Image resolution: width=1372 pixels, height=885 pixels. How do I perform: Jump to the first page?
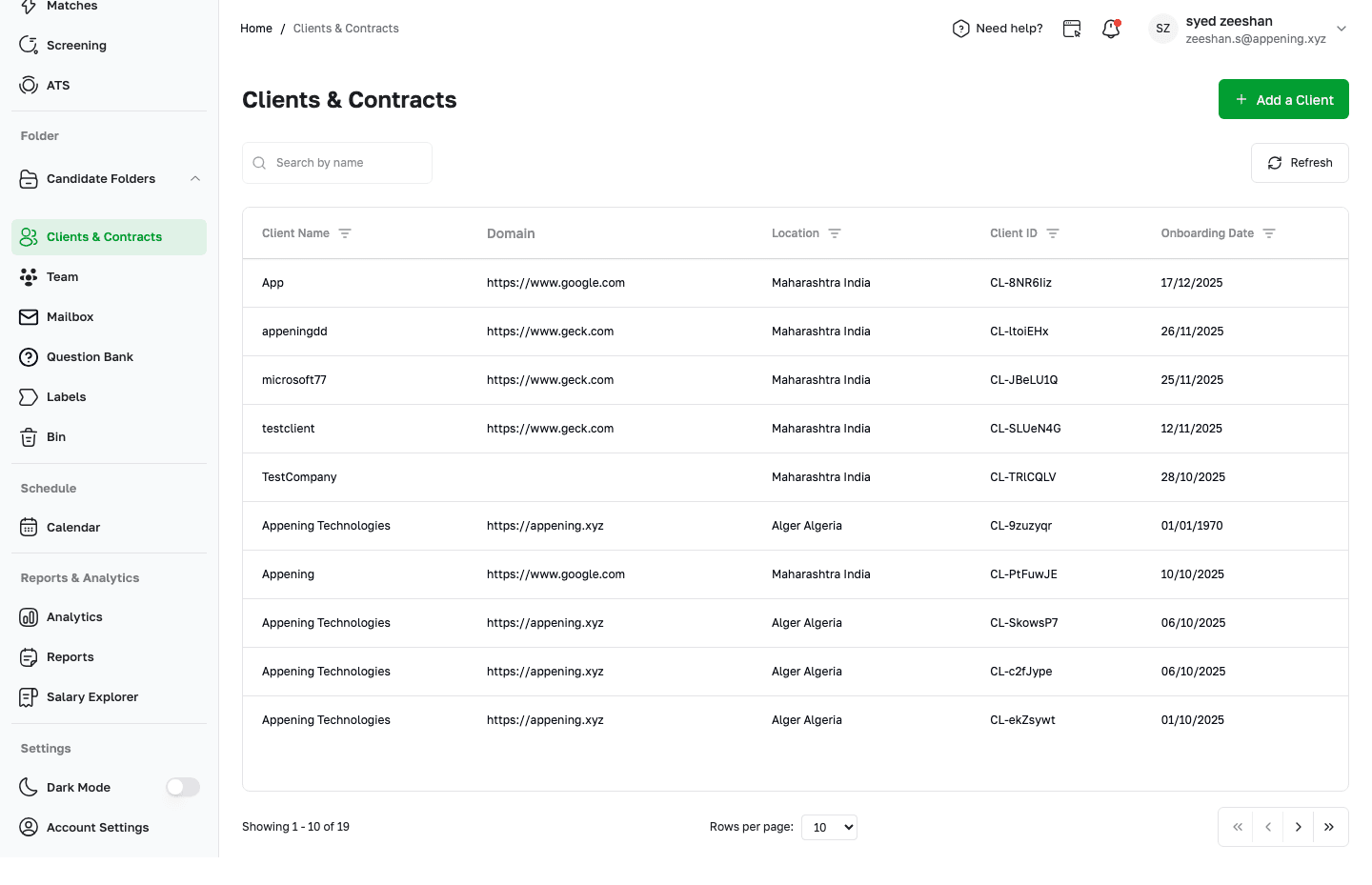pos(1238,827)
